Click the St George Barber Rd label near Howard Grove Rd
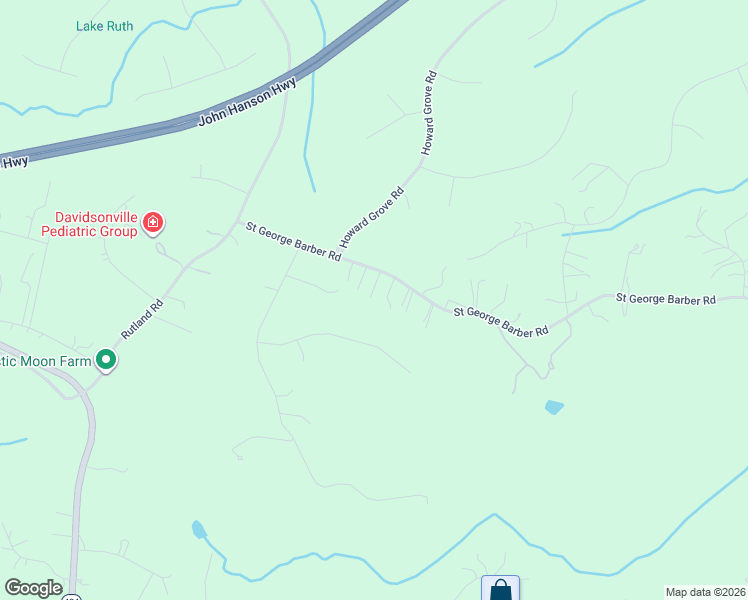748x600 pixels. tap(293, 241)
